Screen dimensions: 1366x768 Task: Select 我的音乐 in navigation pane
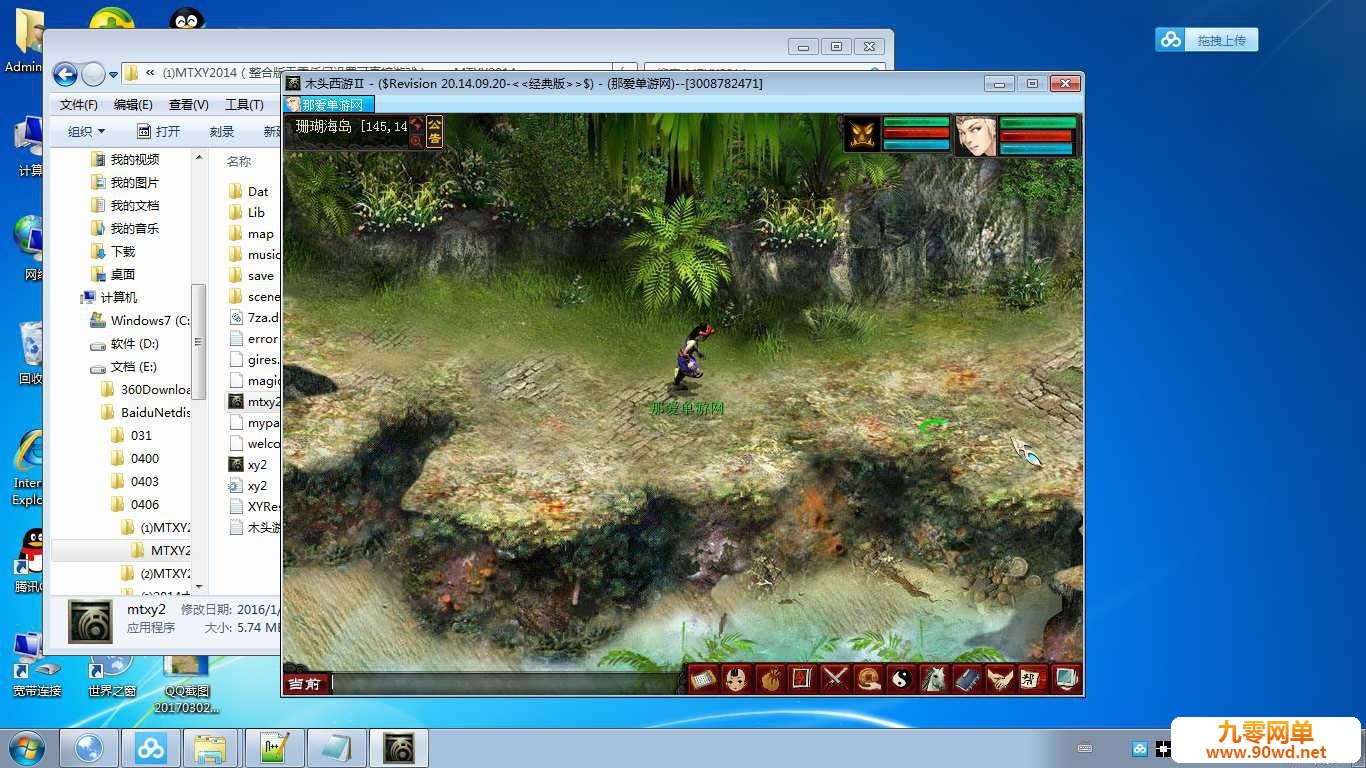tap(125, 228)
